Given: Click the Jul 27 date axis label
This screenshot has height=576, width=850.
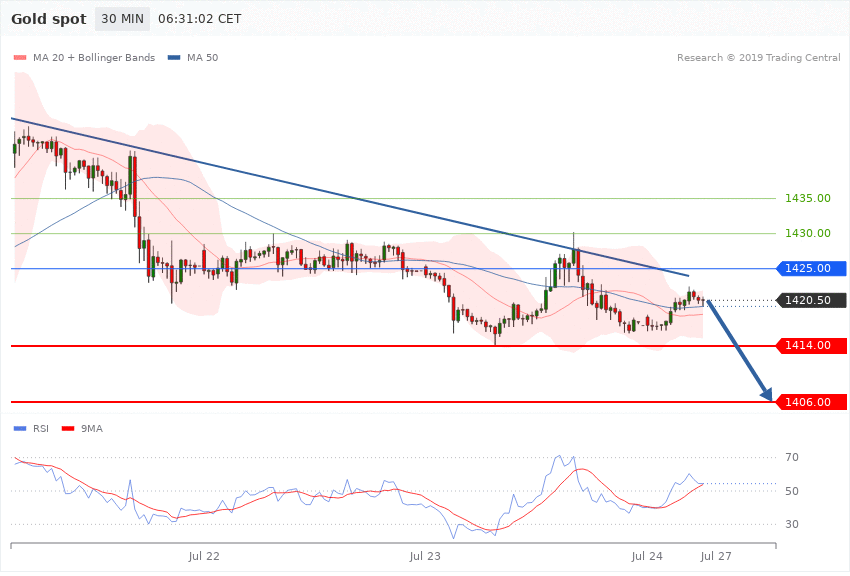Looking at the screenshot, I should (x=716, y=556).
